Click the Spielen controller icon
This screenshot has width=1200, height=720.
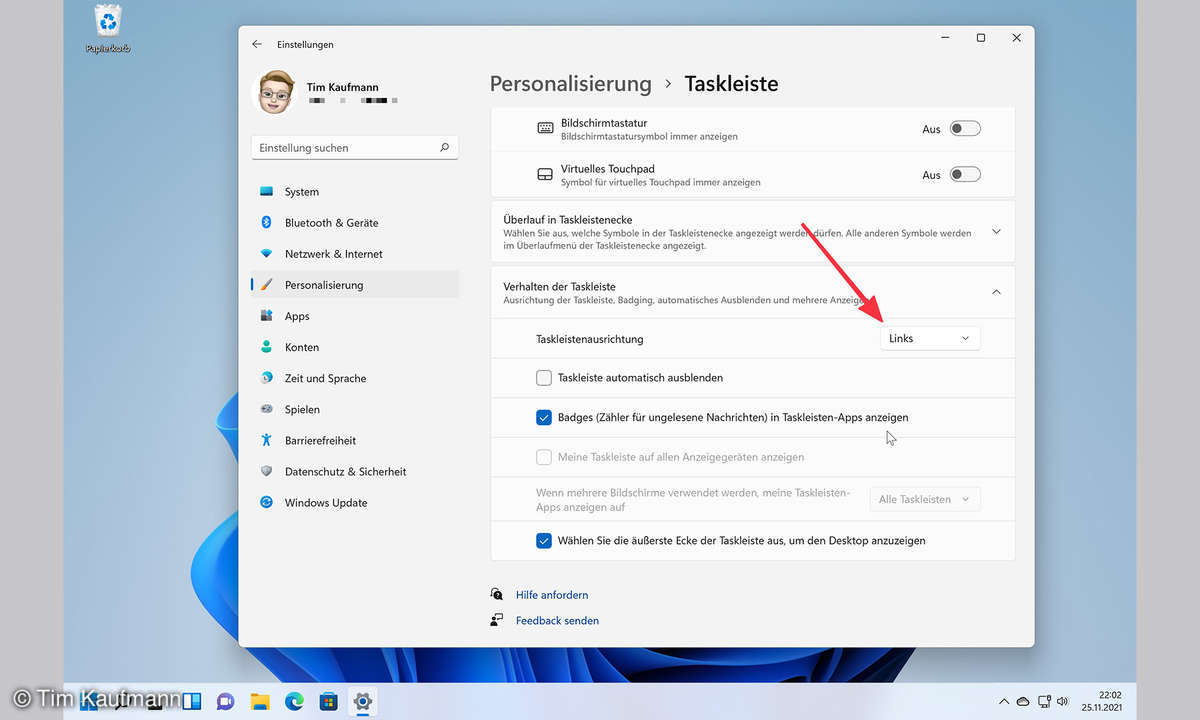[x=266, y=408]
